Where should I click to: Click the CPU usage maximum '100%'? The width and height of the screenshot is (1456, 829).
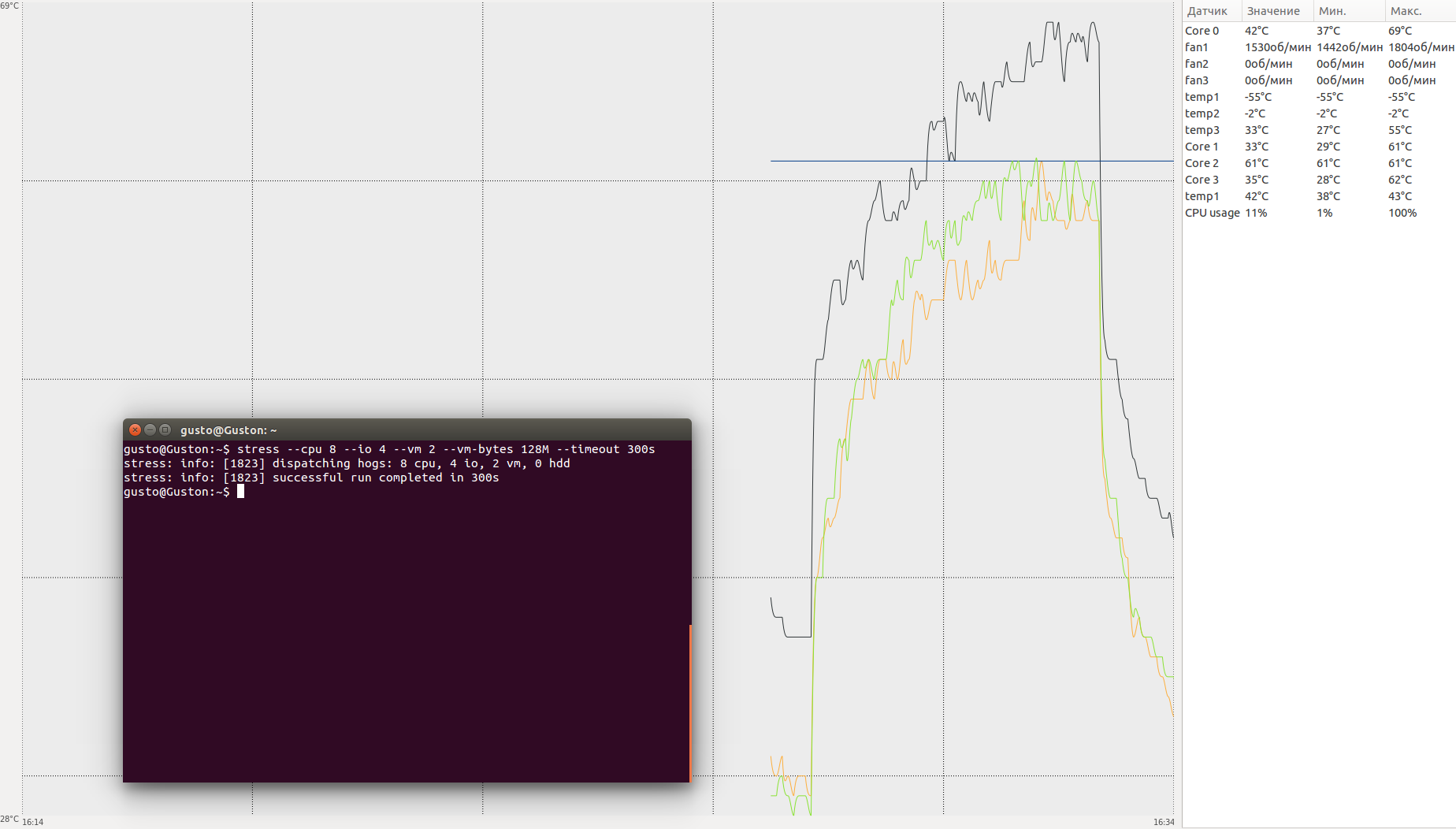coord(1402,213)
